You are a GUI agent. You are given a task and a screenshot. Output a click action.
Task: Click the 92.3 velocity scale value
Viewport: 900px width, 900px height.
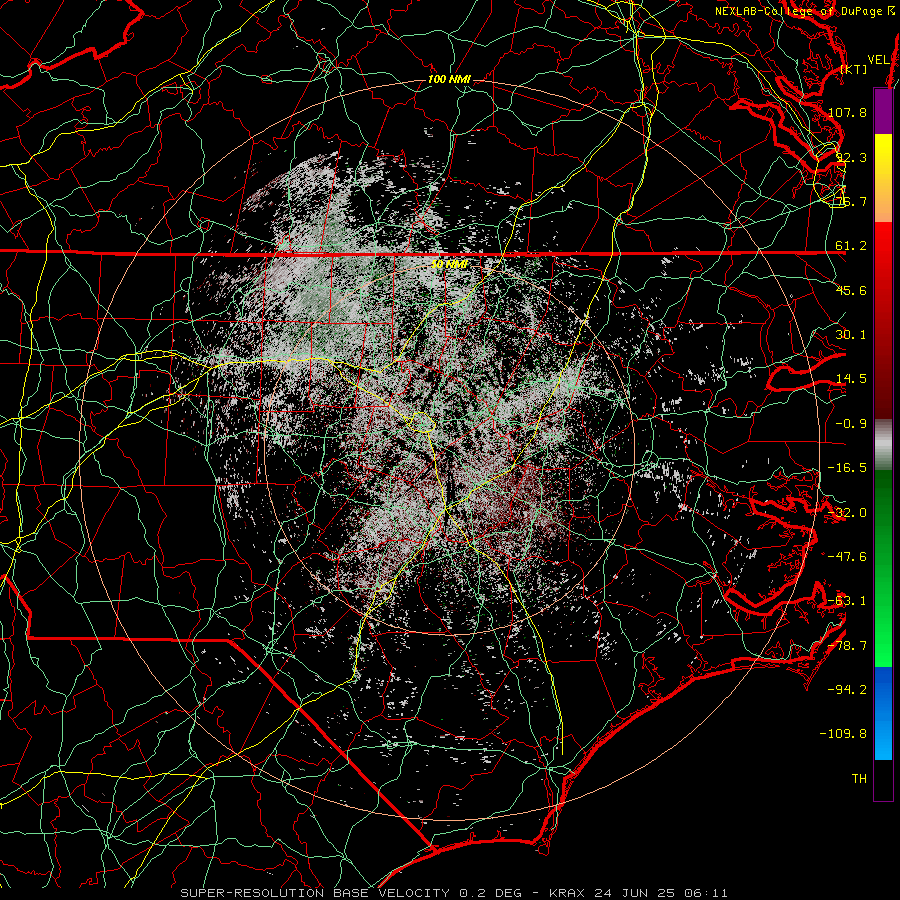851,157
